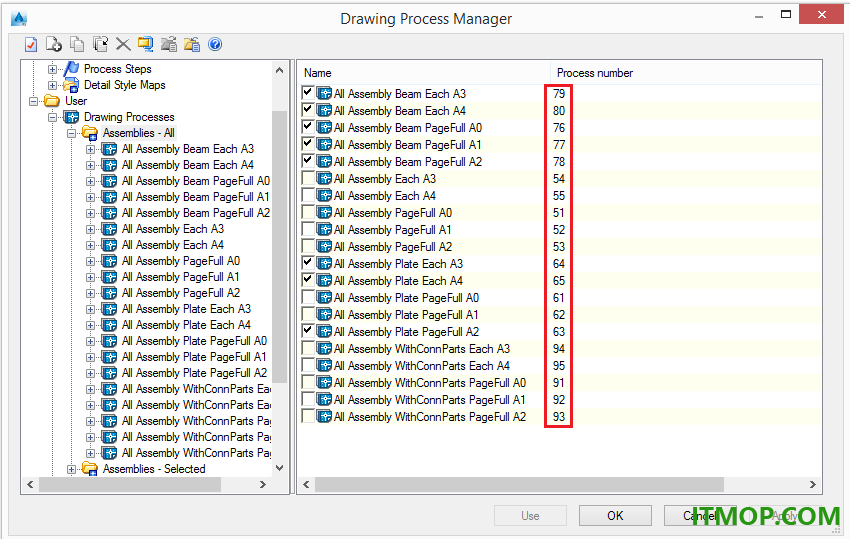Image resolution: width=850 pixels, height=539 pixels.
Task: Click process number 65
Action: (559, 281)
